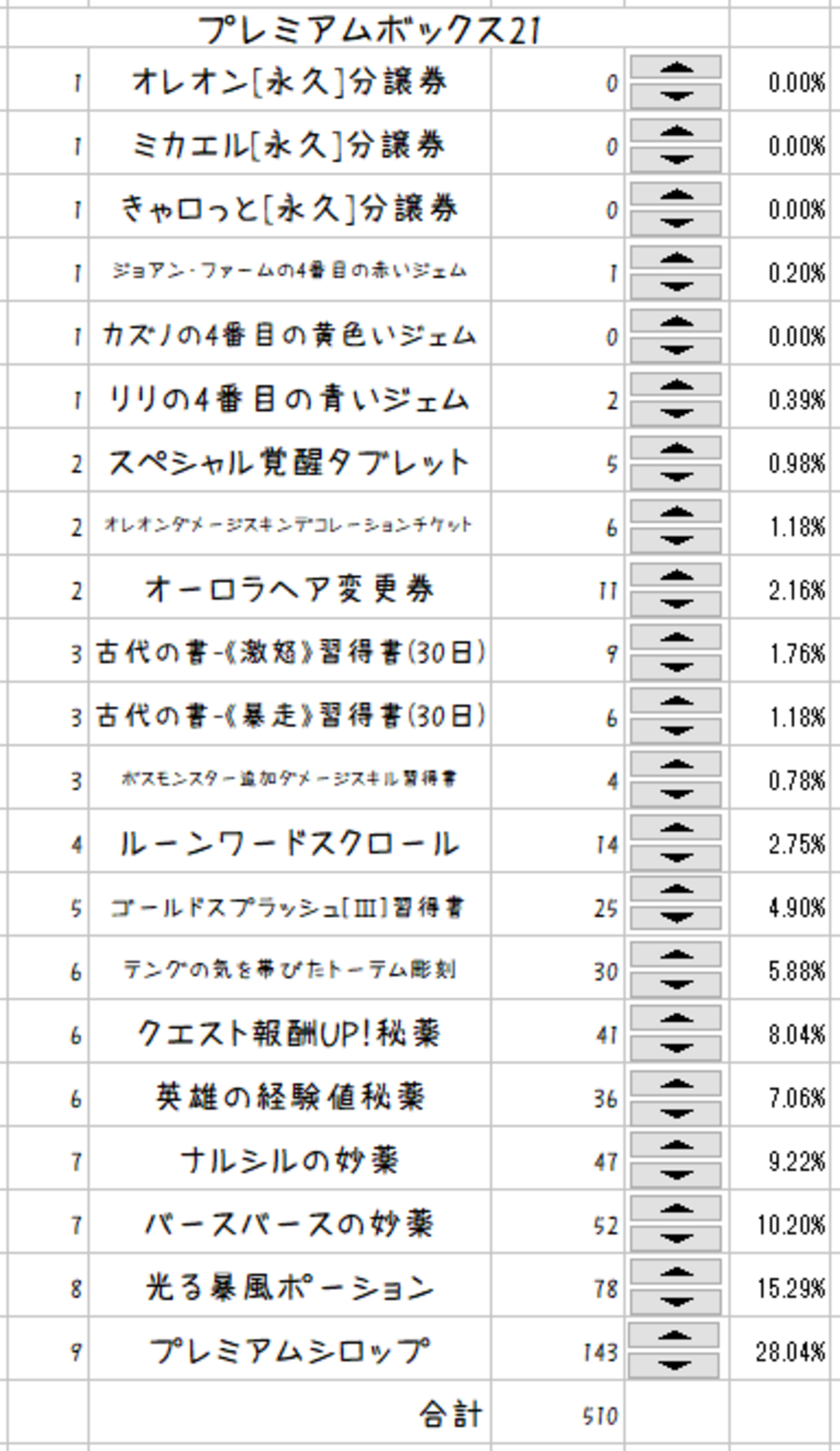This screenshot has width=840, height=1451.
Task: Decrease count for リリの4番目の青いジェム
Action: pos(675,413)
